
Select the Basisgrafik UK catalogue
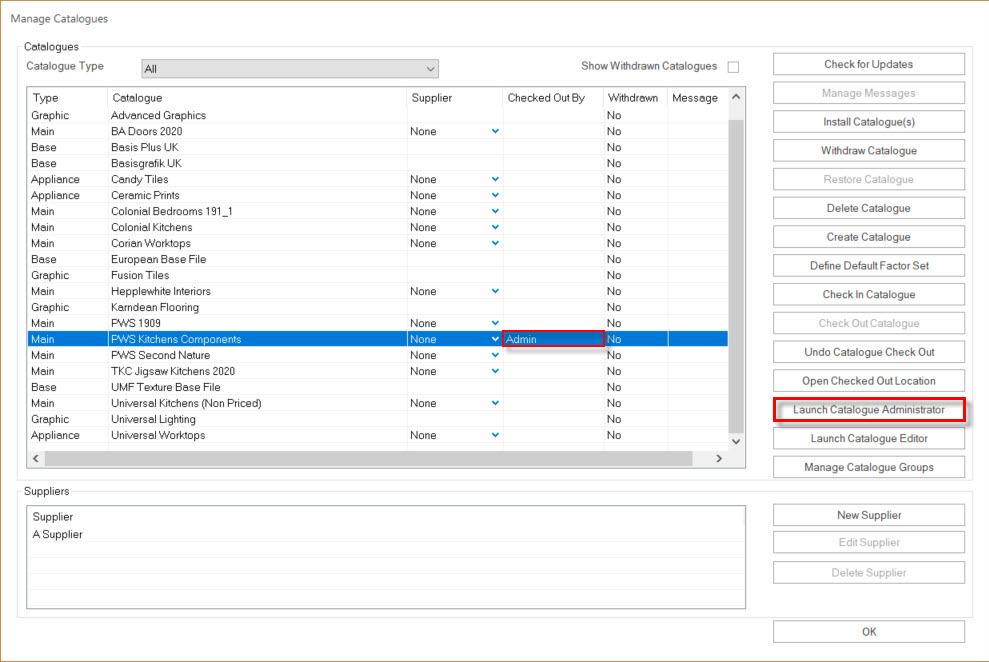coord(378,163)
